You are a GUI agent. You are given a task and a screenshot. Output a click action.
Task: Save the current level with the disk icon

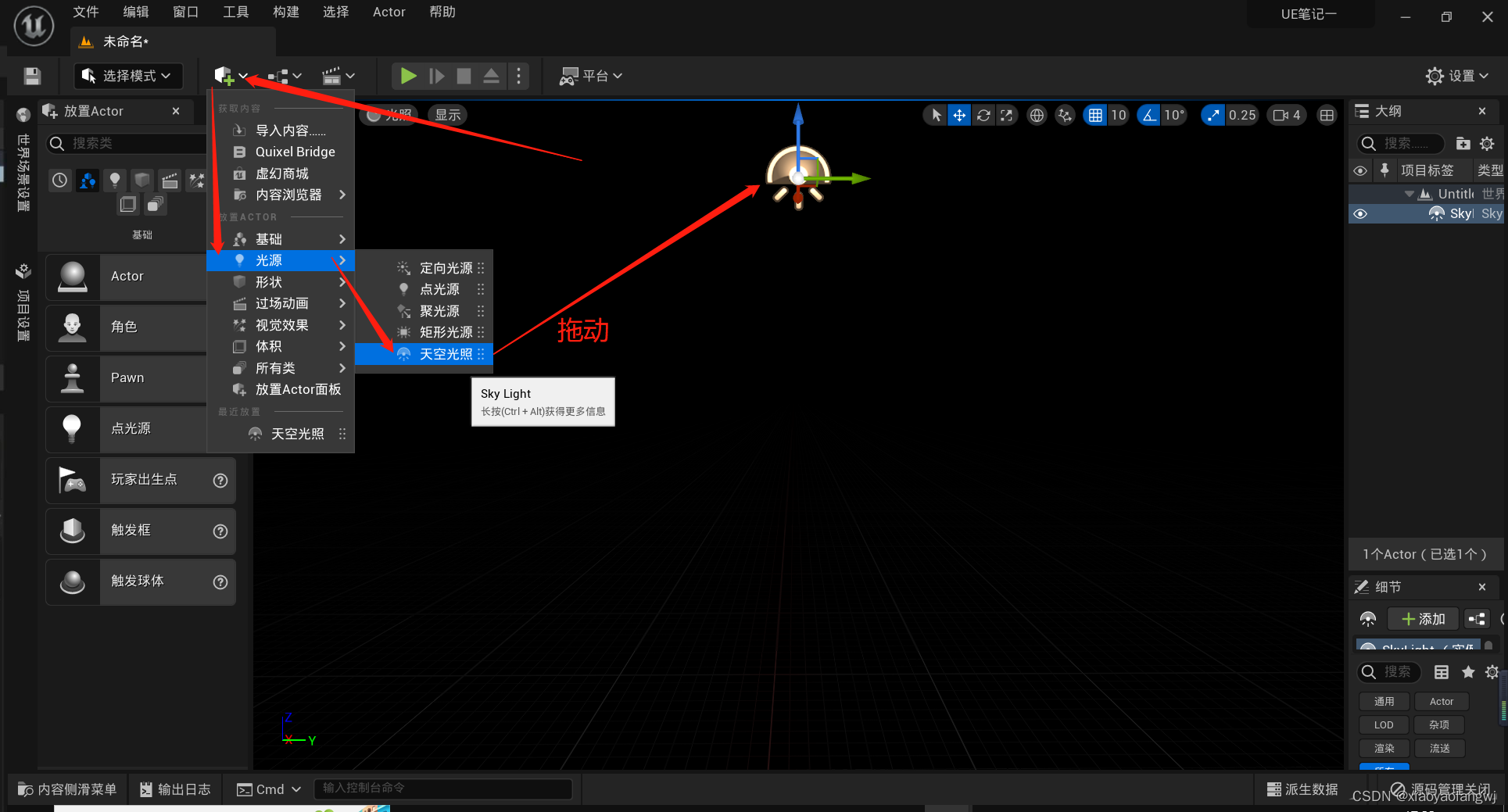click(x=32, y=76)
